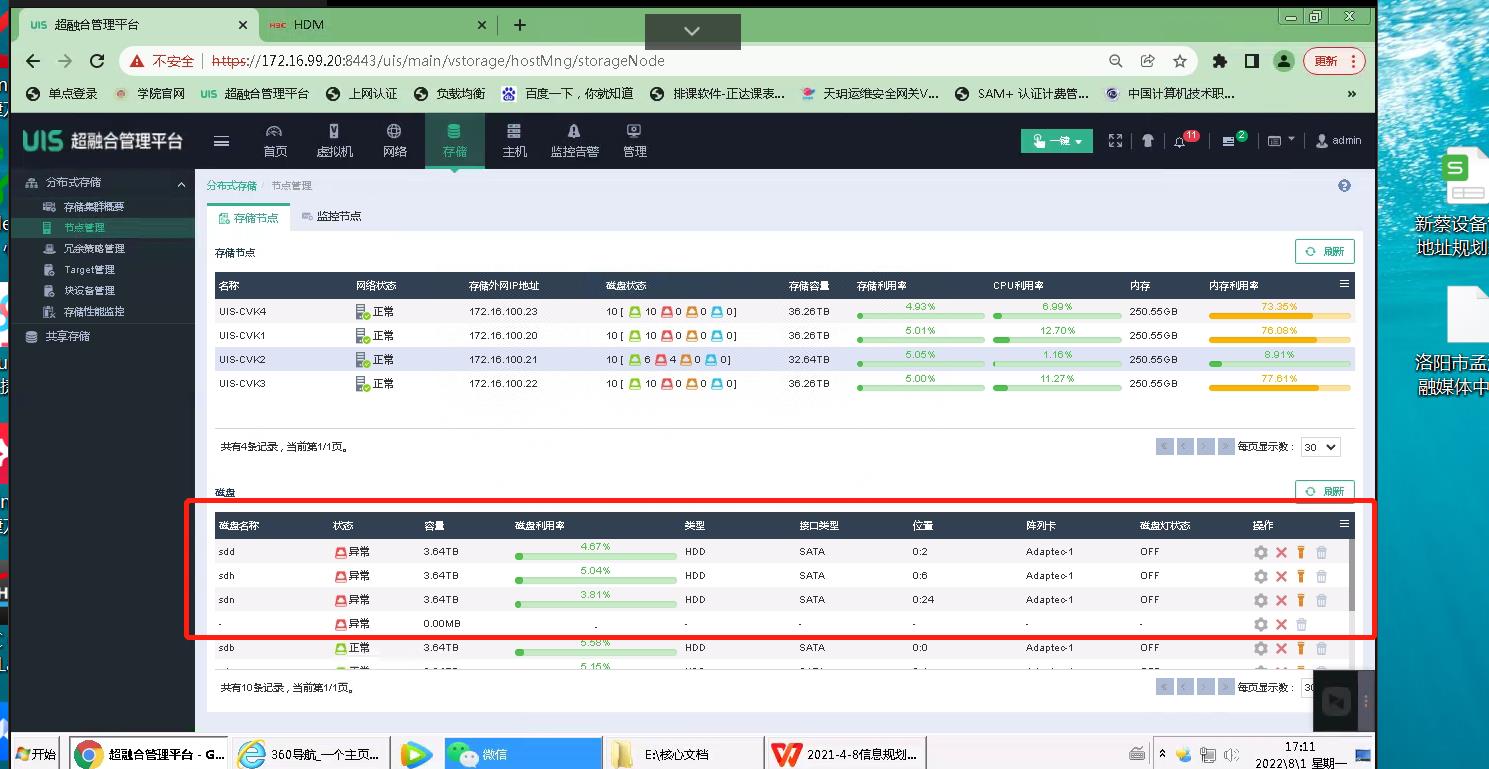Click the disk list vertical scrollbar
Screen dimensions: 1489x769
click(1351, 575)
